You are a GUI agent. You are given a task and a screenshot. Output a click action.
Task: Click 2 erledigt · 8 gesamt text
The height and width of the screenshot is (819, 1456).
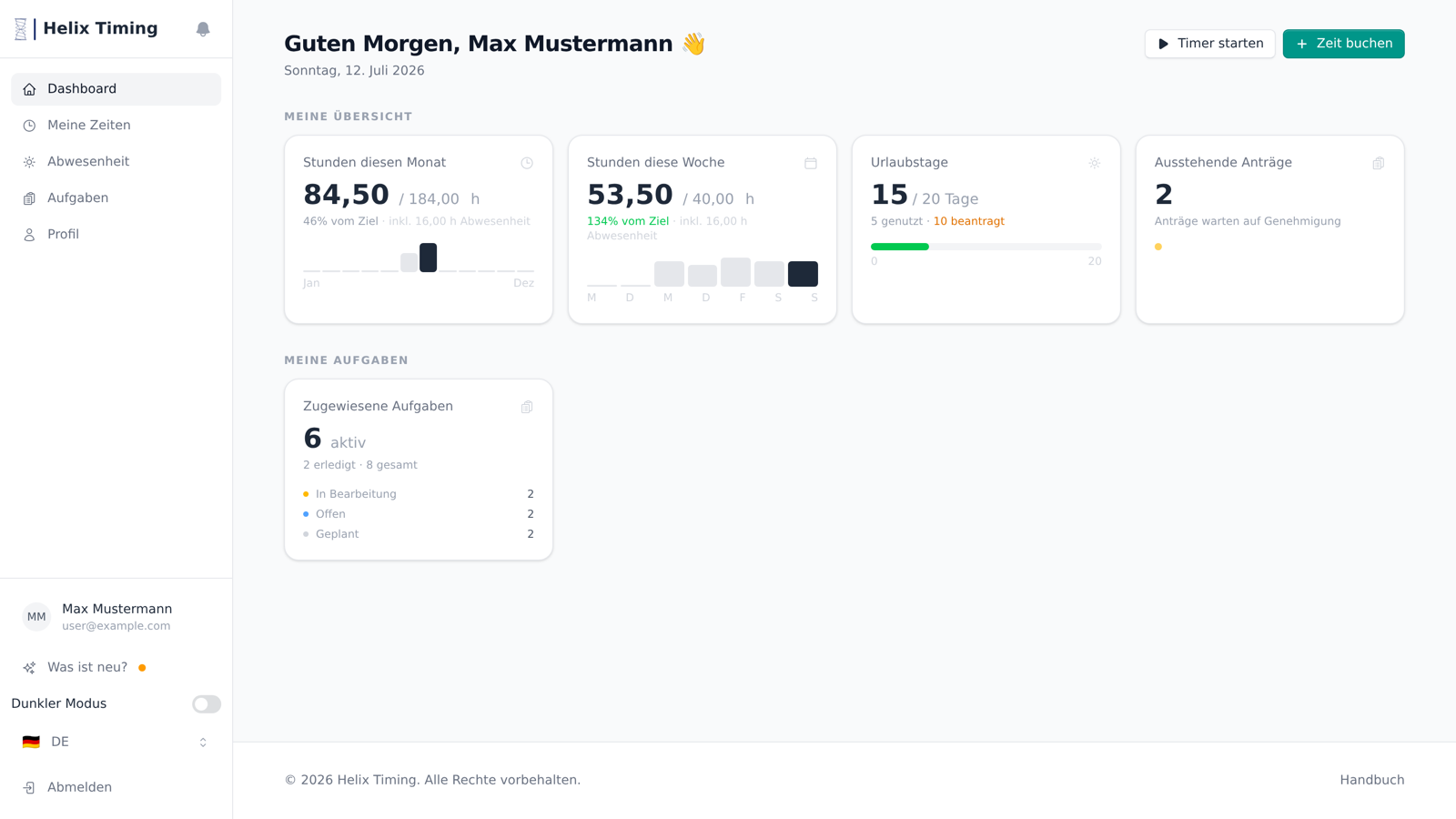[x=359, y=465]
